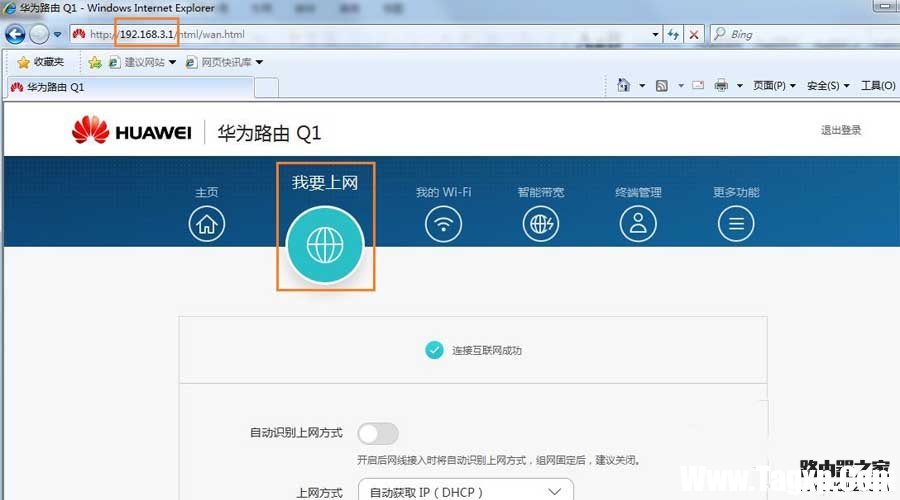900x500 pixels.
Task: Open the 安全(S) menu
Action: [x=828, y=86]
